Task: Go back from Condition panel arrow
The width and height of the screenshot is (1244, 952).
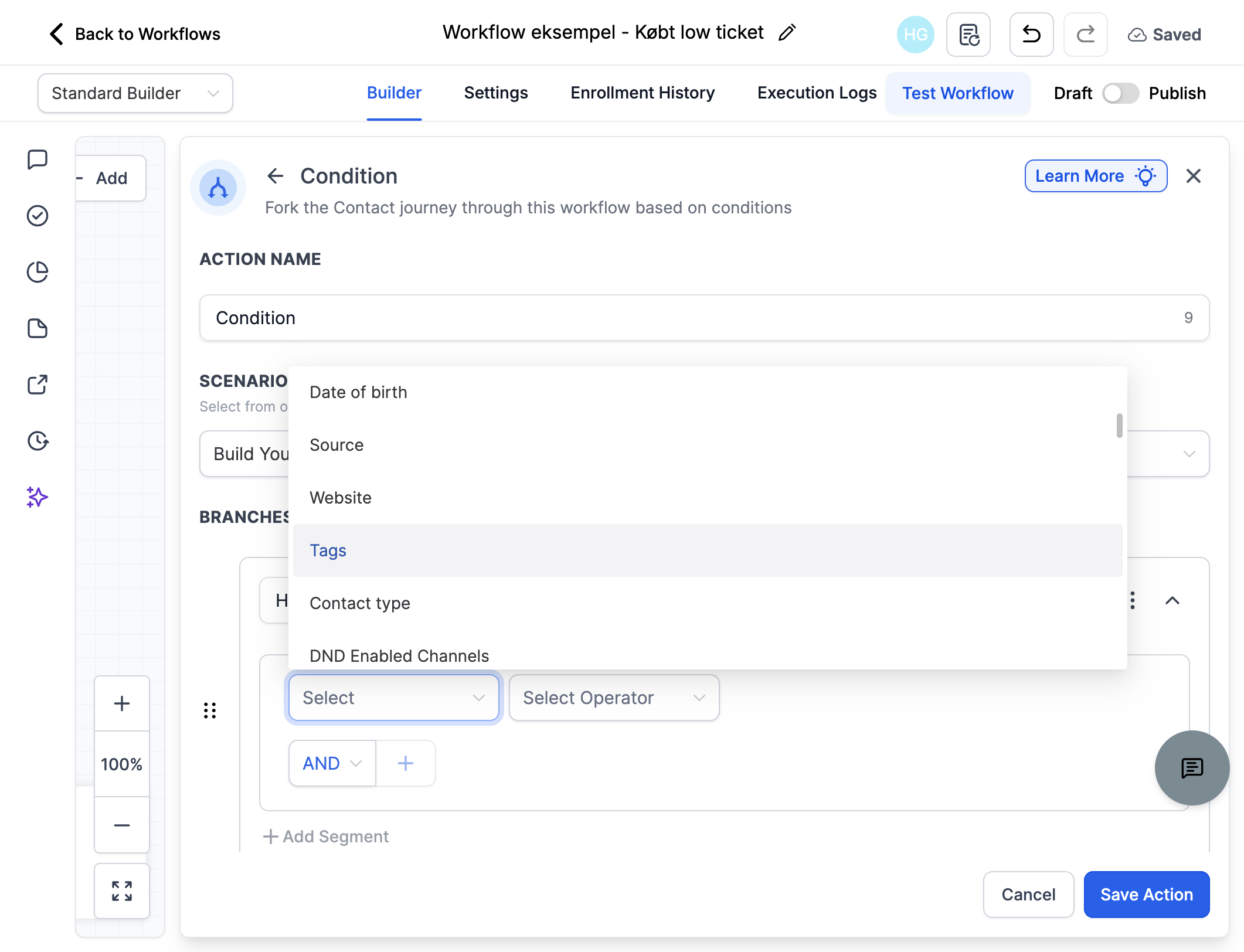Action: 276,176
